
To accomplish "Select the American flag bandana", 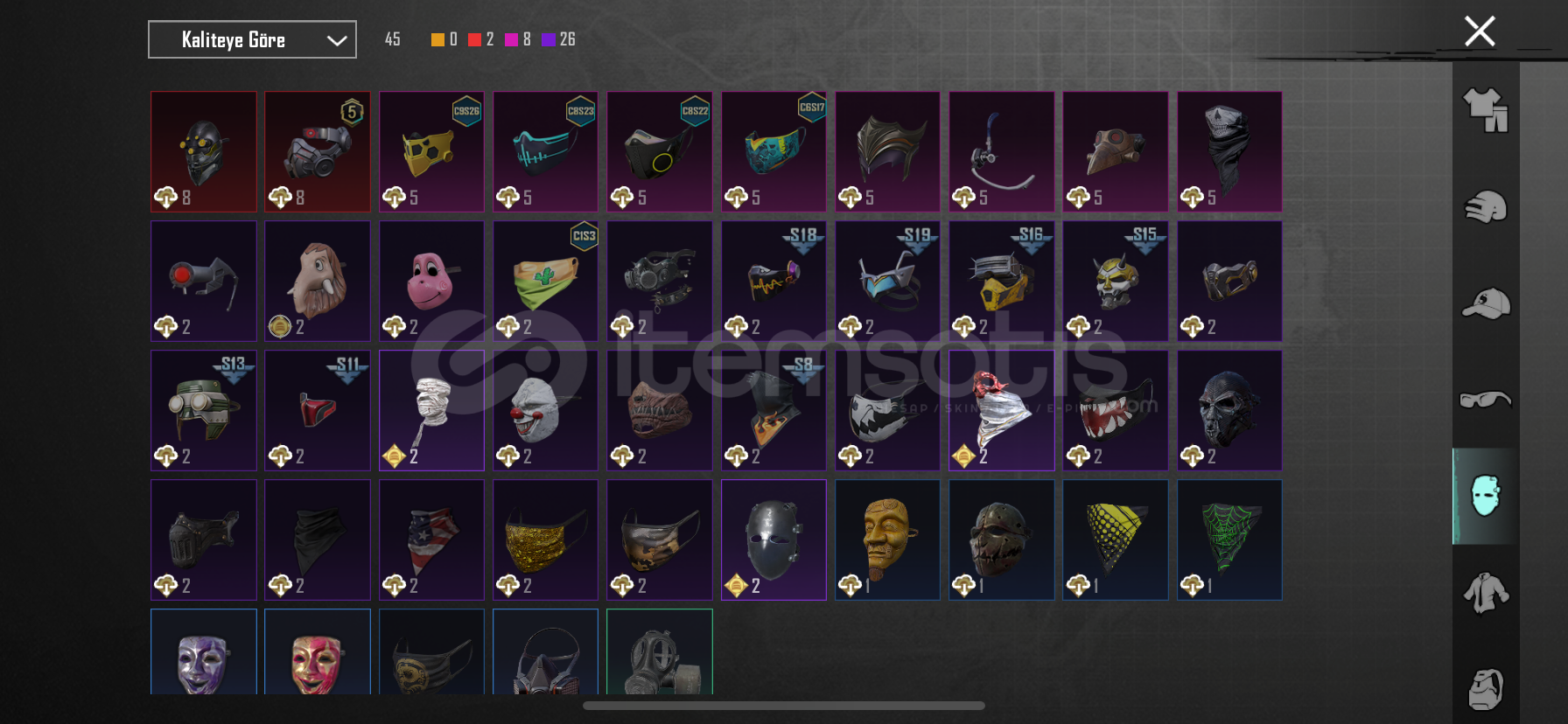I will tap(431, 540).
